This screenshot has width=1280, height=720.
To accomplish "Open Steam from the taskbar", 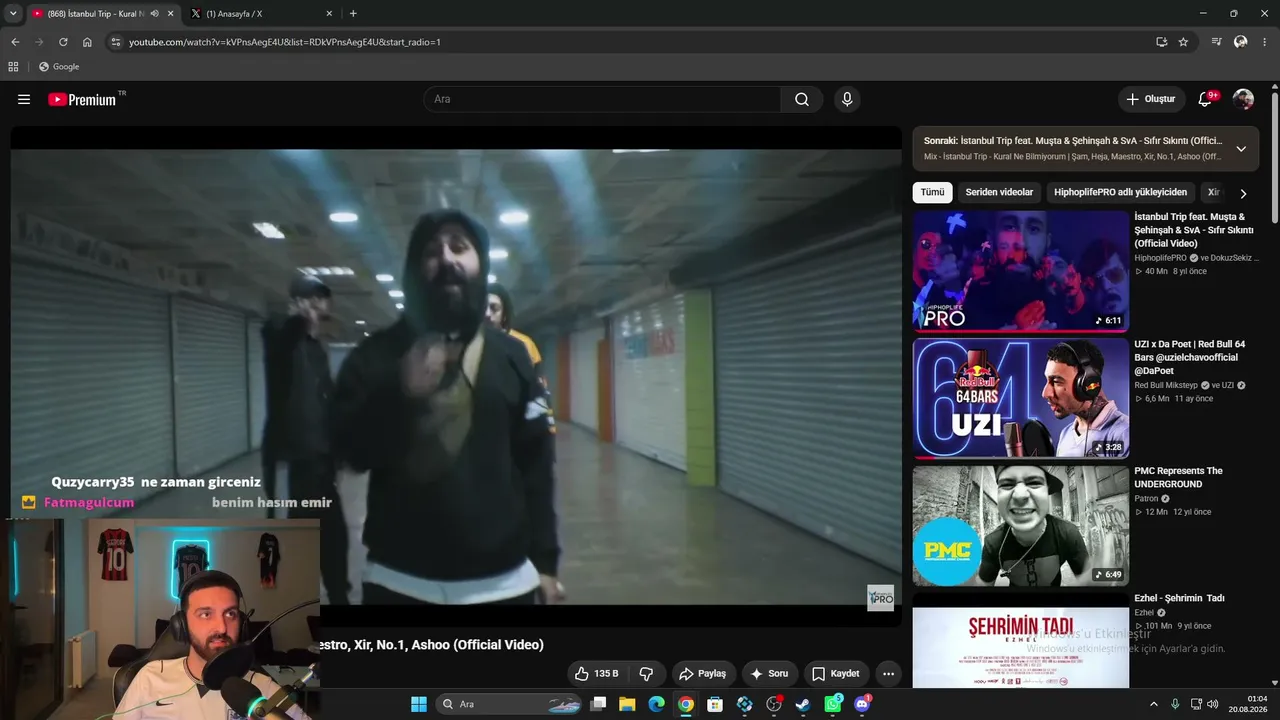I will pos(803,704).
